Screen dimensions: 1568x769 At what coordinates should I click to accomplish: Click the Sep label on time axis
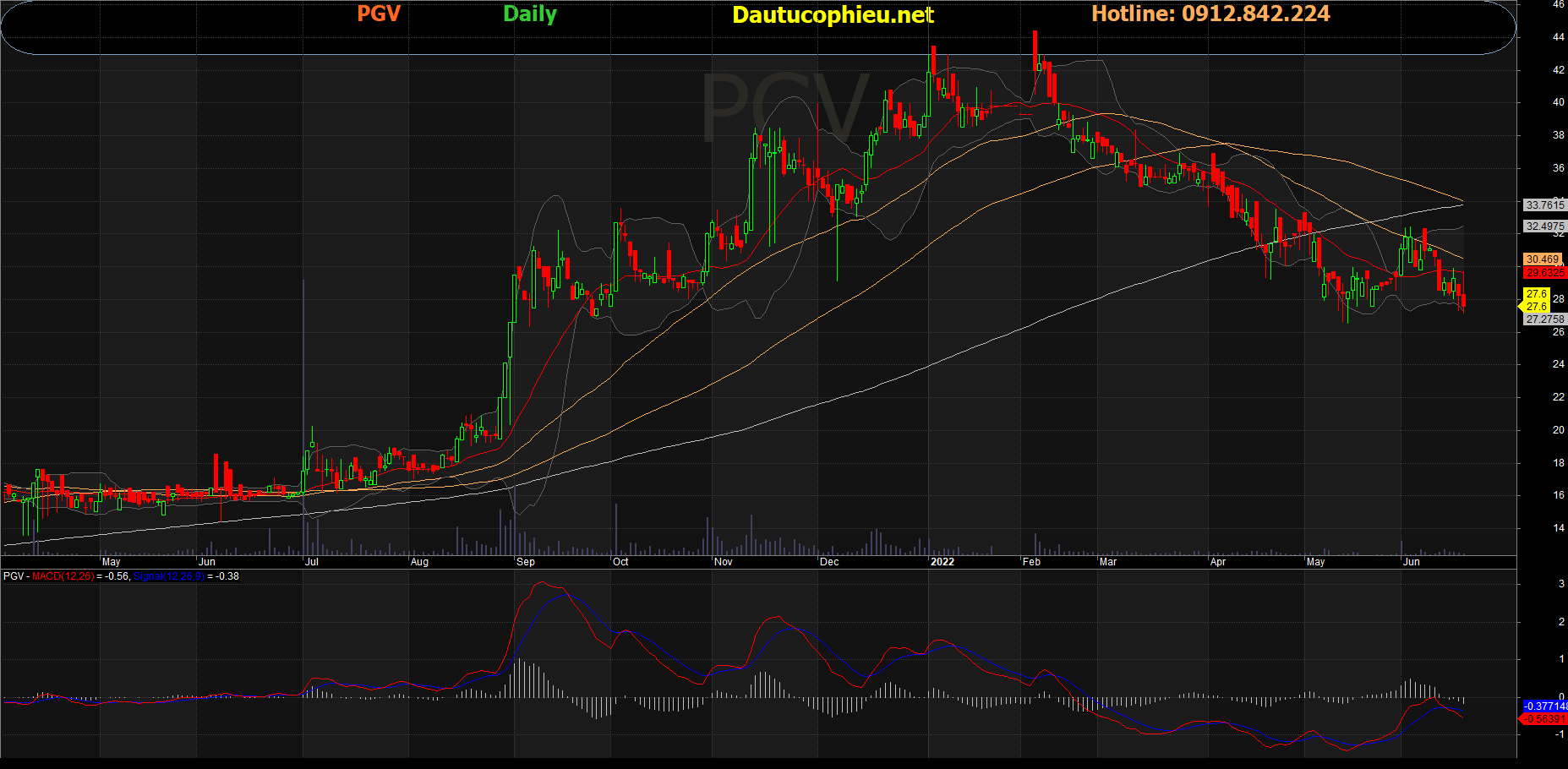(x=525, y=562)
